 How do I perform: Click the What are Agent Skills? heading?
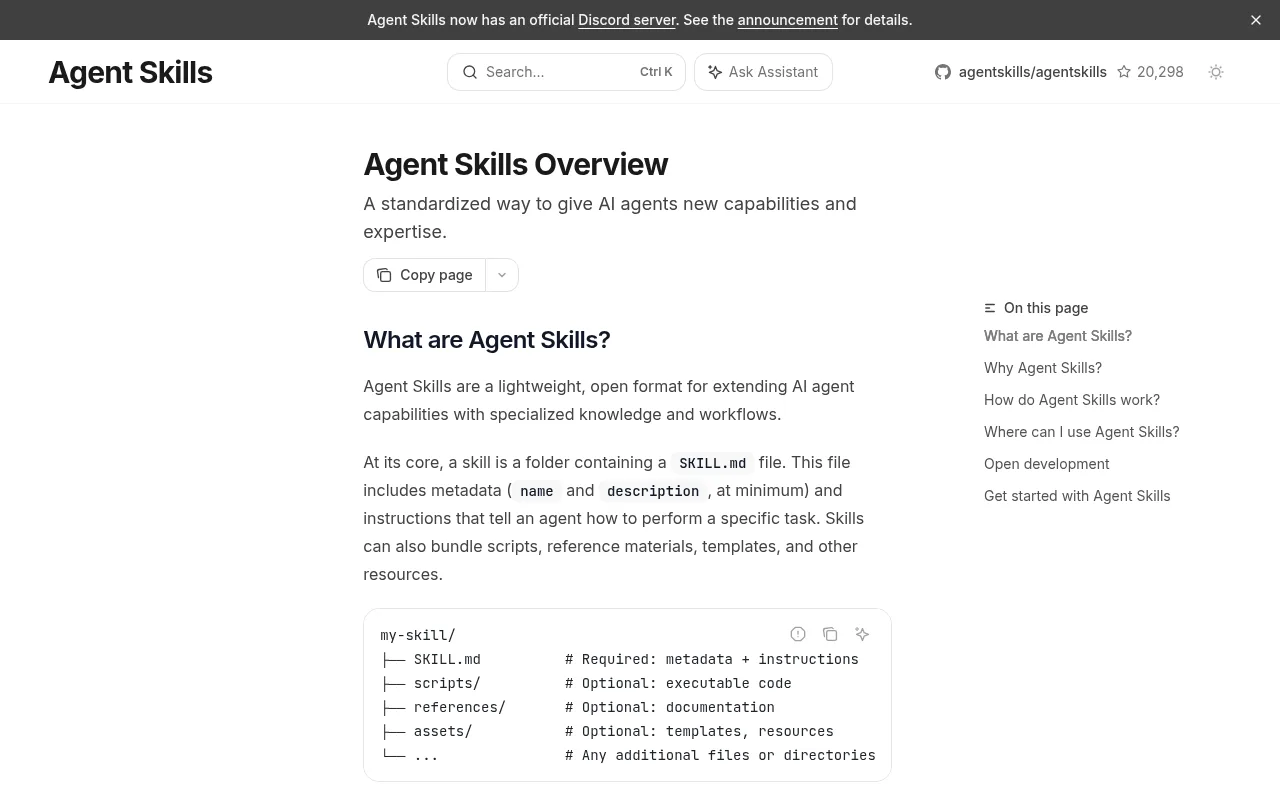tap(486, 340)
